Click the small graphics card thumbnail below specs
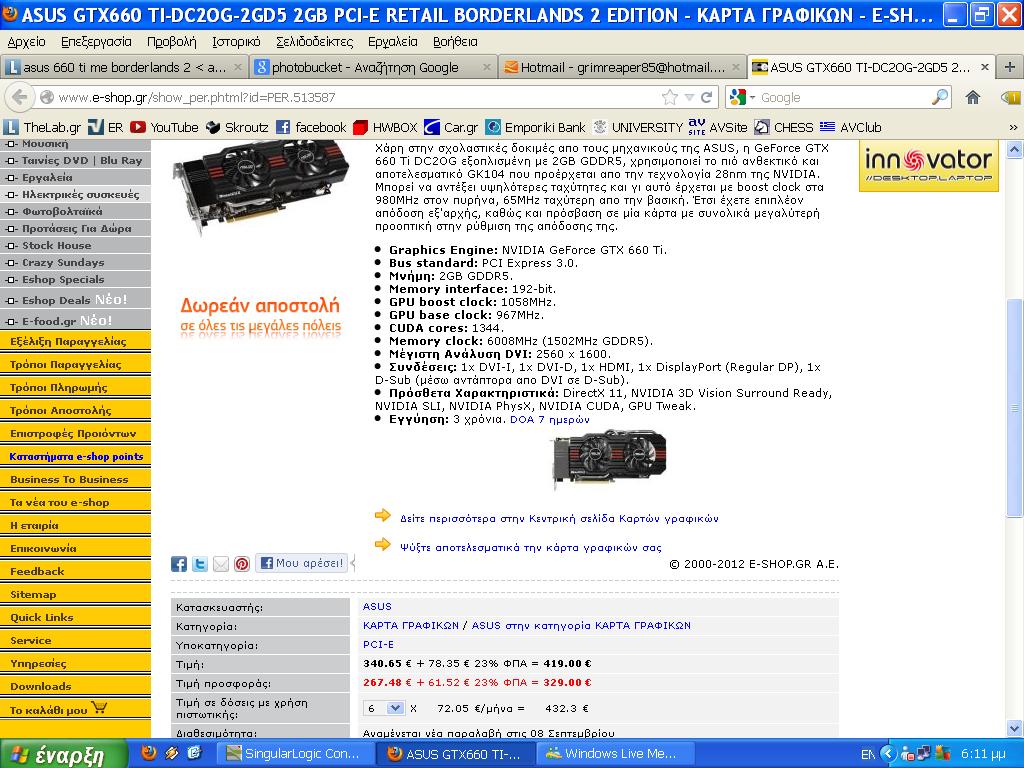Image resolution: width=1024 pixels, height=768 pixels. click(x=609, y=459)
